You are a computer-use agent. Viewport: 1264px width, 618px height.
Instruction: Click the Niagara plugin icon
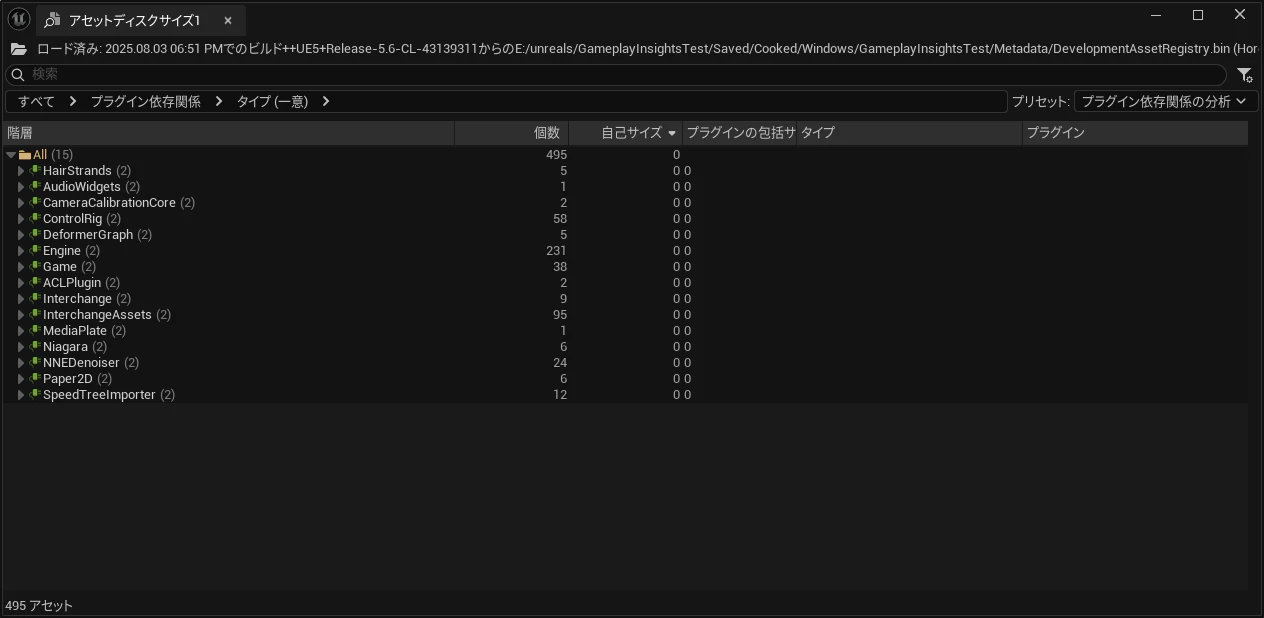[35, 347]
